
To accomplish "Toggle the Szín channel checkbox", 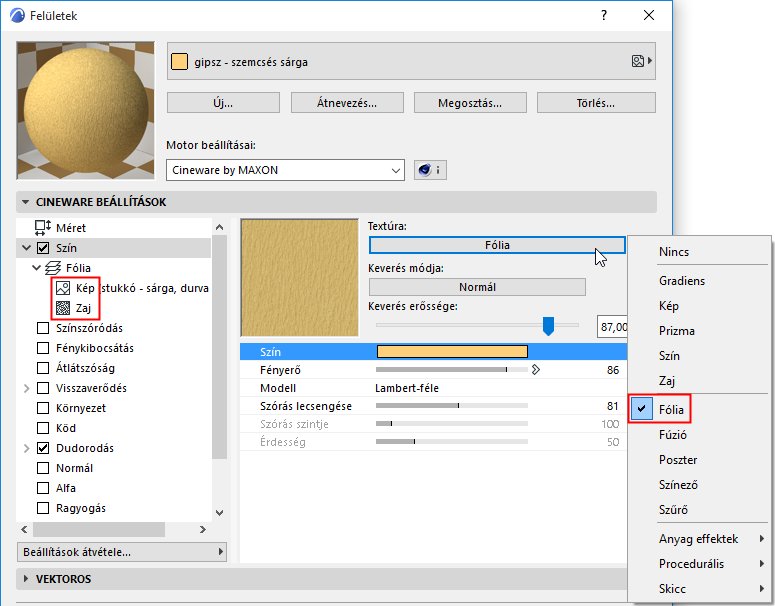I will tap(43, 248).
